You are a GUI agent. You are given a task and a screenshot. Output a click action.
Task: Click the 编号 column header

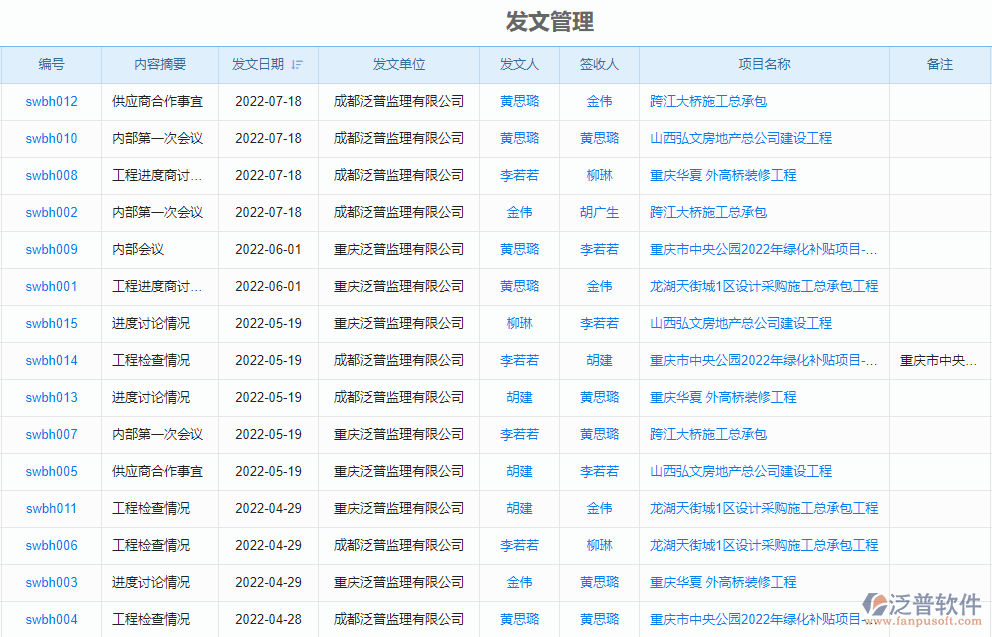pyautogui.click(x=50, y=64)
